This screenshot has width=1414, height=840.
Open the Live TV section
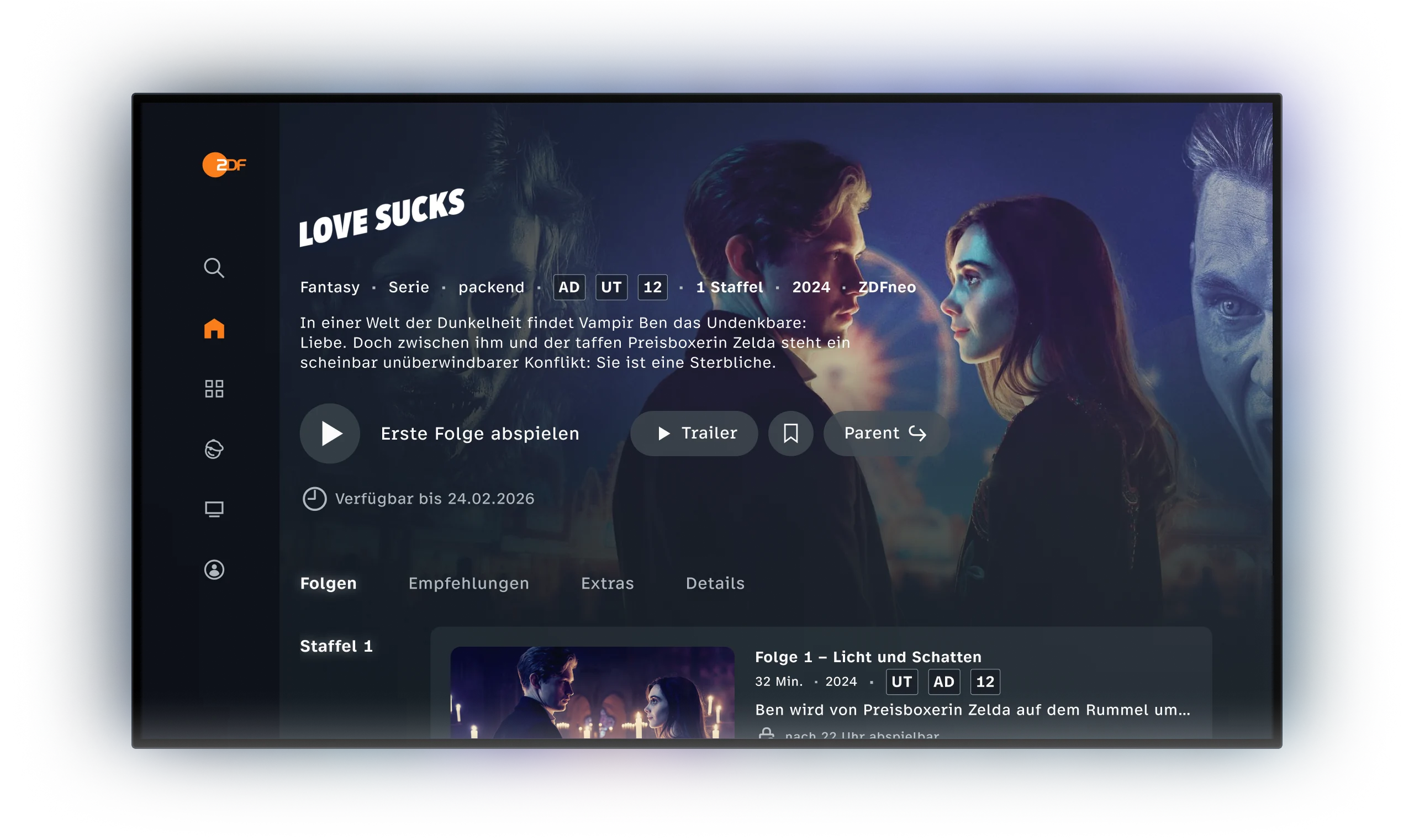pos(215,508)
